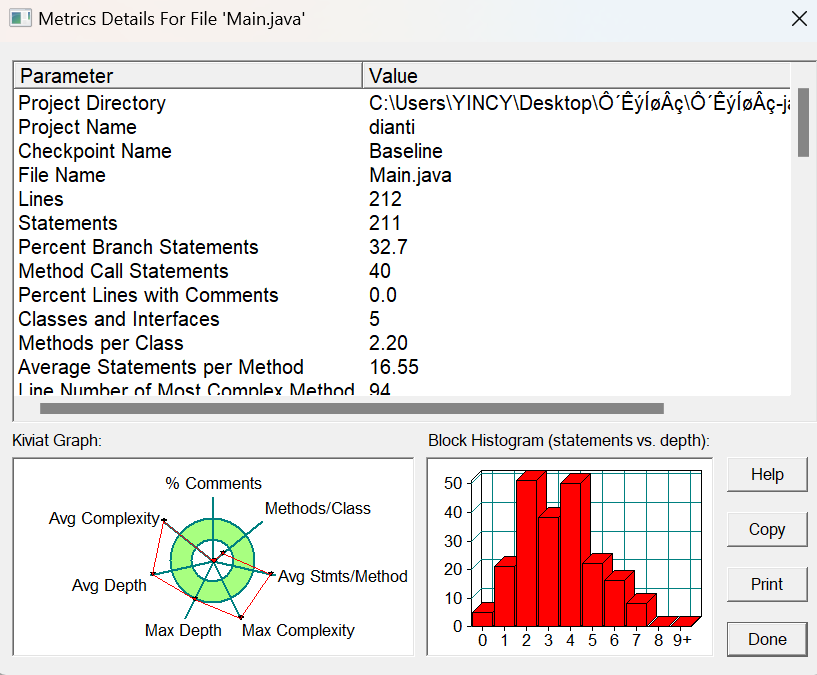Close the Metrics Details dialog
817x675 pixels.
pyautogui.click(x=799, y=19)
